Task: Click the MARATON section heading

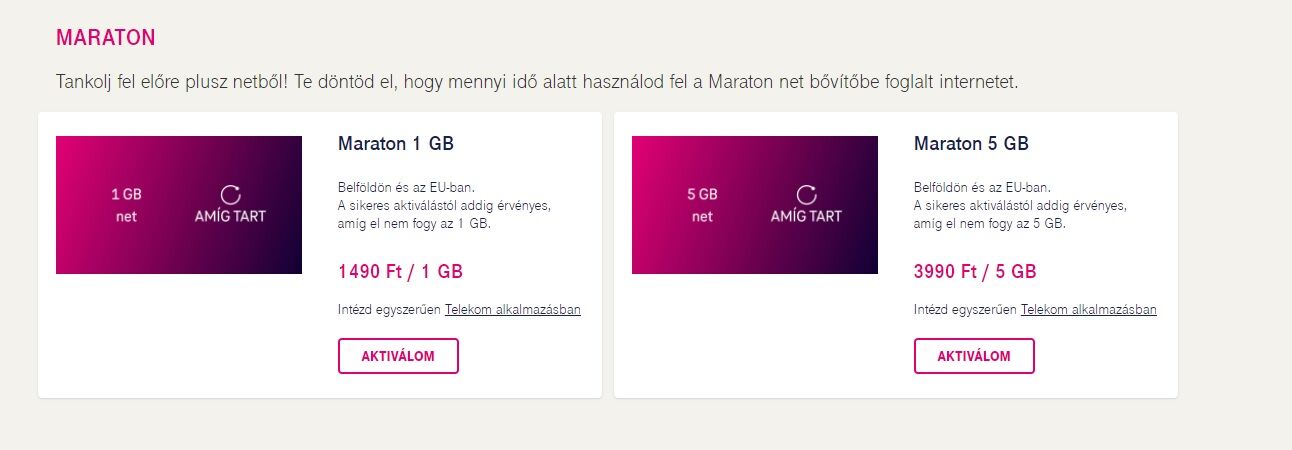Action: [x=106, y=38]
